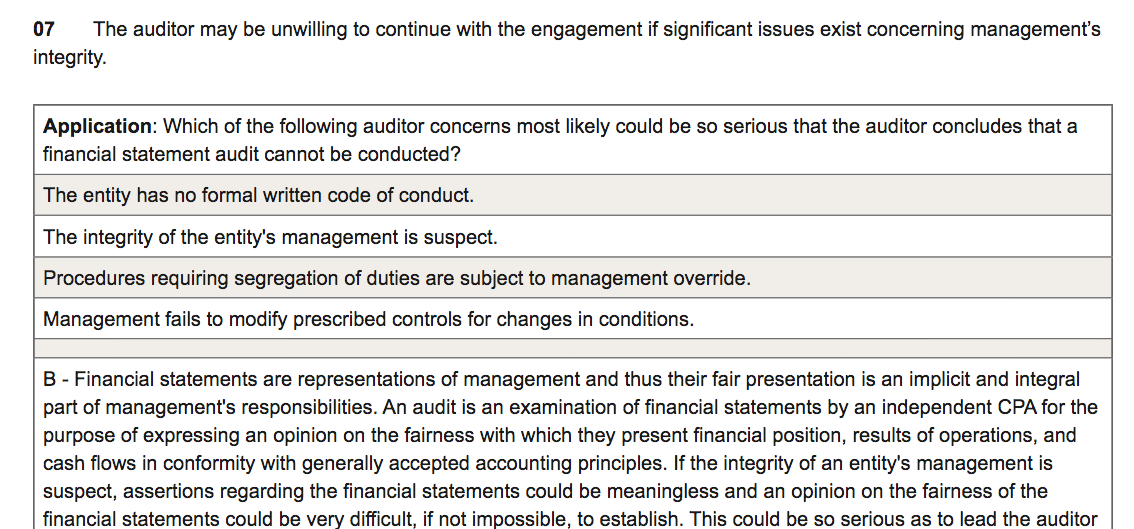Click the "B -" answer letter in the explanation
The image size is (1134, 529).
(56, 380)
